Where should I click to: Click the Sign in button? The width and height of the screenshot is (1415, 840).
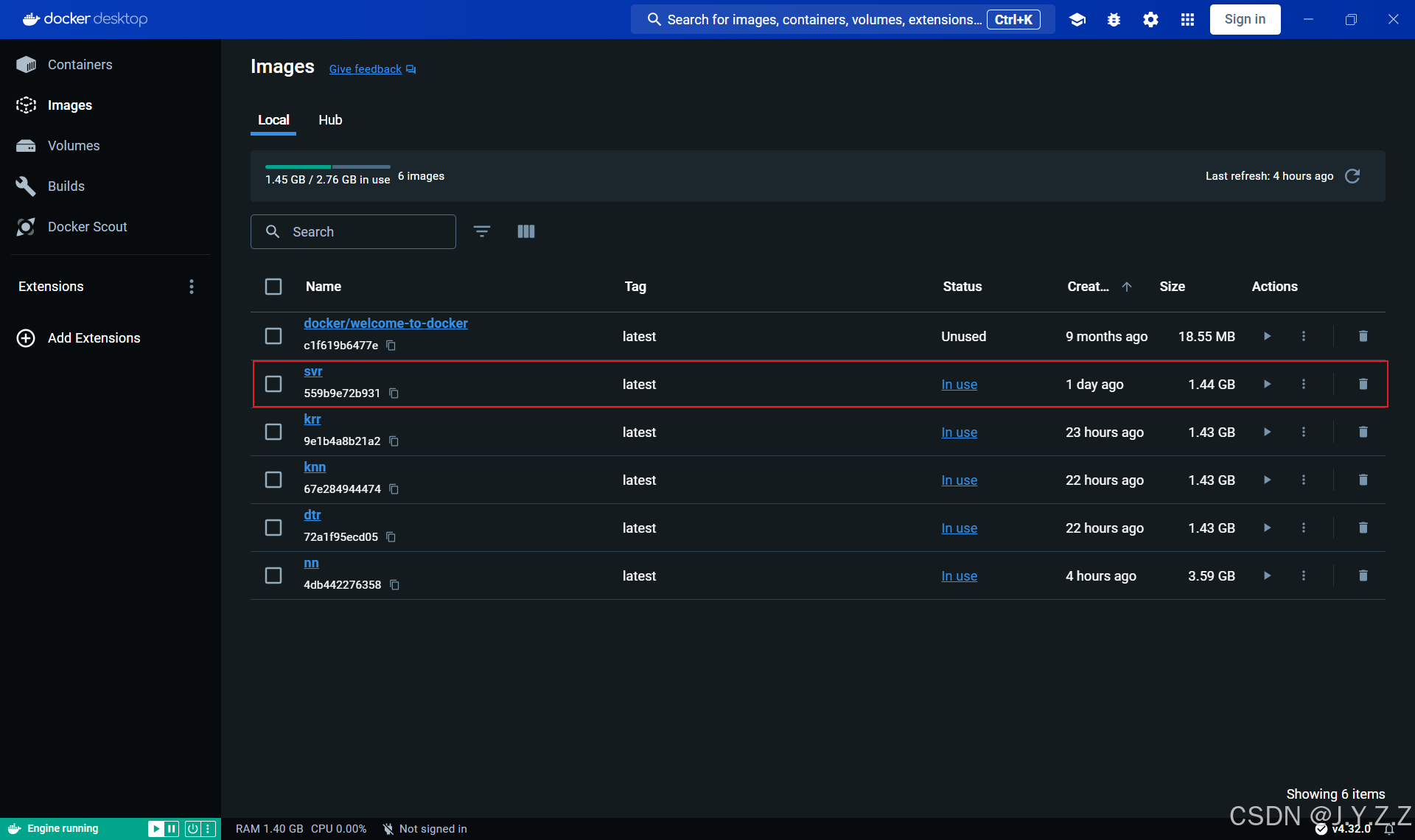coord(1245,20)
